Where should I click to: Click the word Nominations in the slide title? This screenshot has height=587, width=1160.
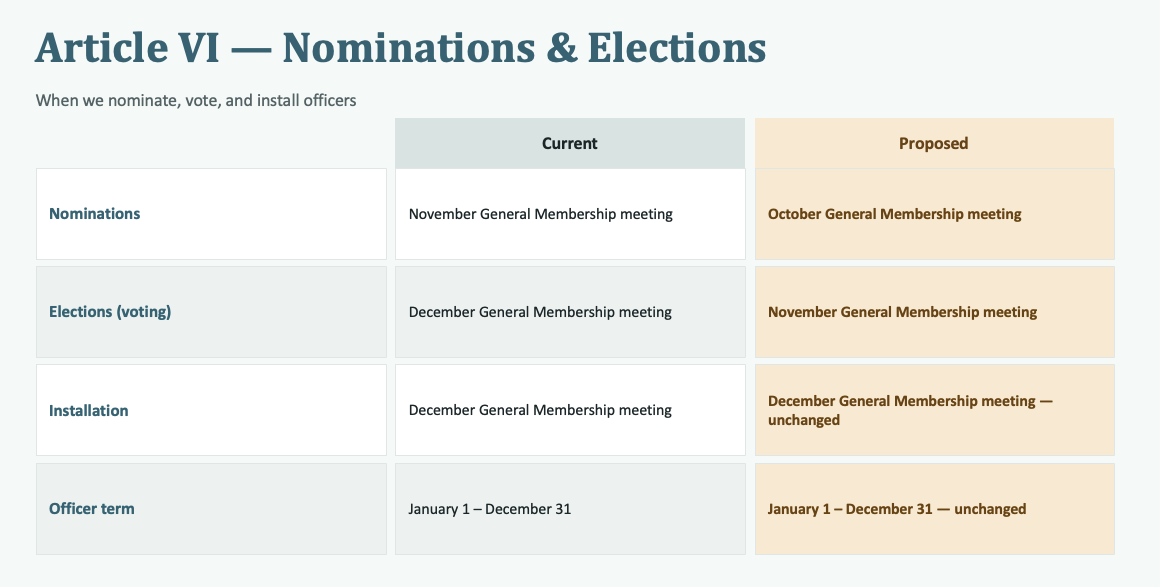coord(408,47)
